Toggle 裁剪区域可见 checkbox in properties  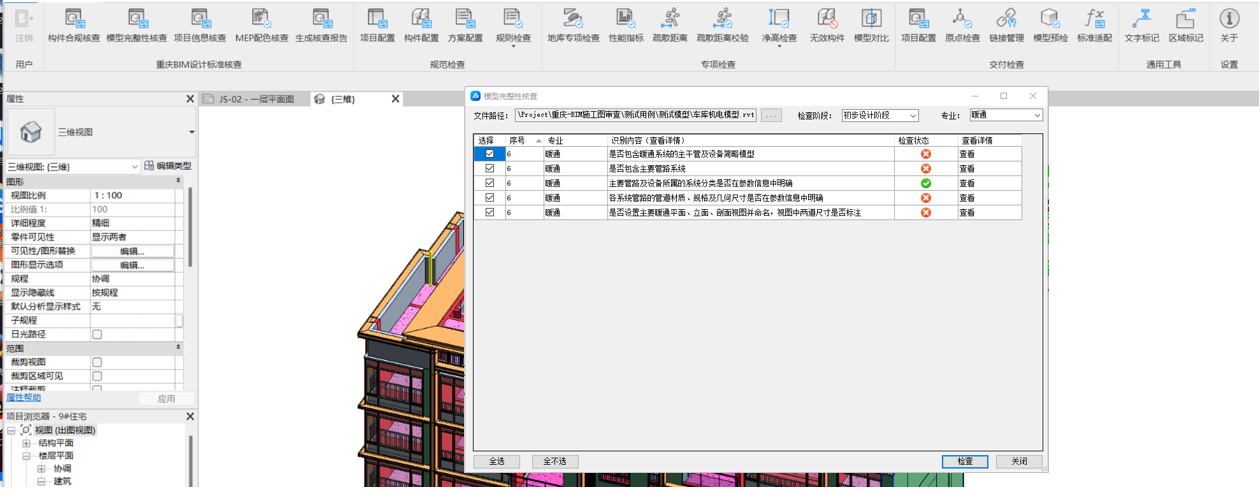tap(97, 377)
